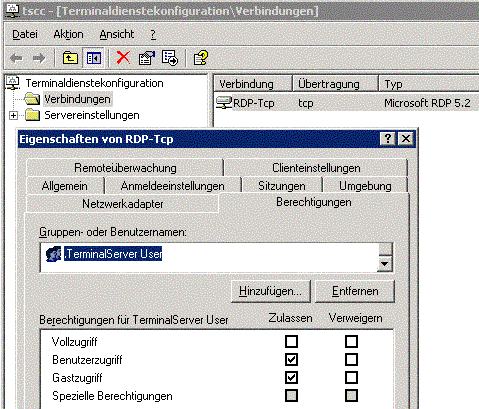Toggle the console tree pane icon

pyautogui.click(x=94, y=58)
